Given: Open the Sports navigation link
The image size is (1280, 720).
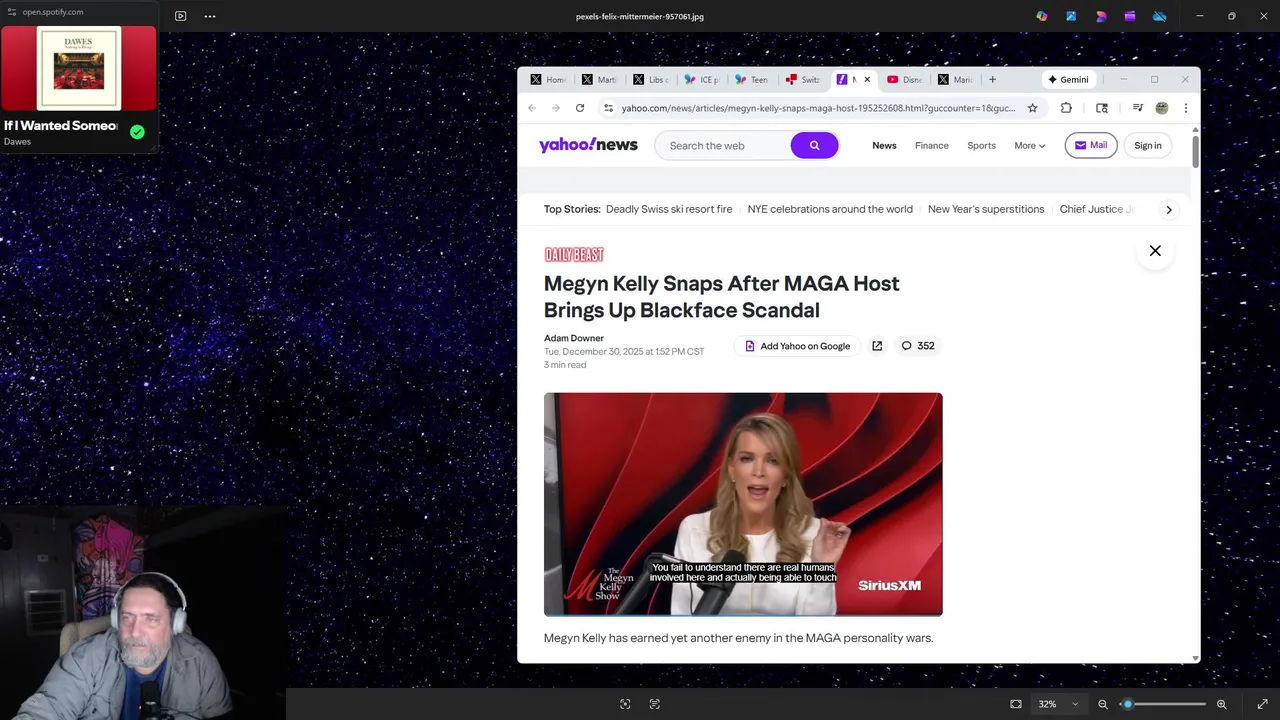Looking at the screenshot, I should click(x=981, y=146).
